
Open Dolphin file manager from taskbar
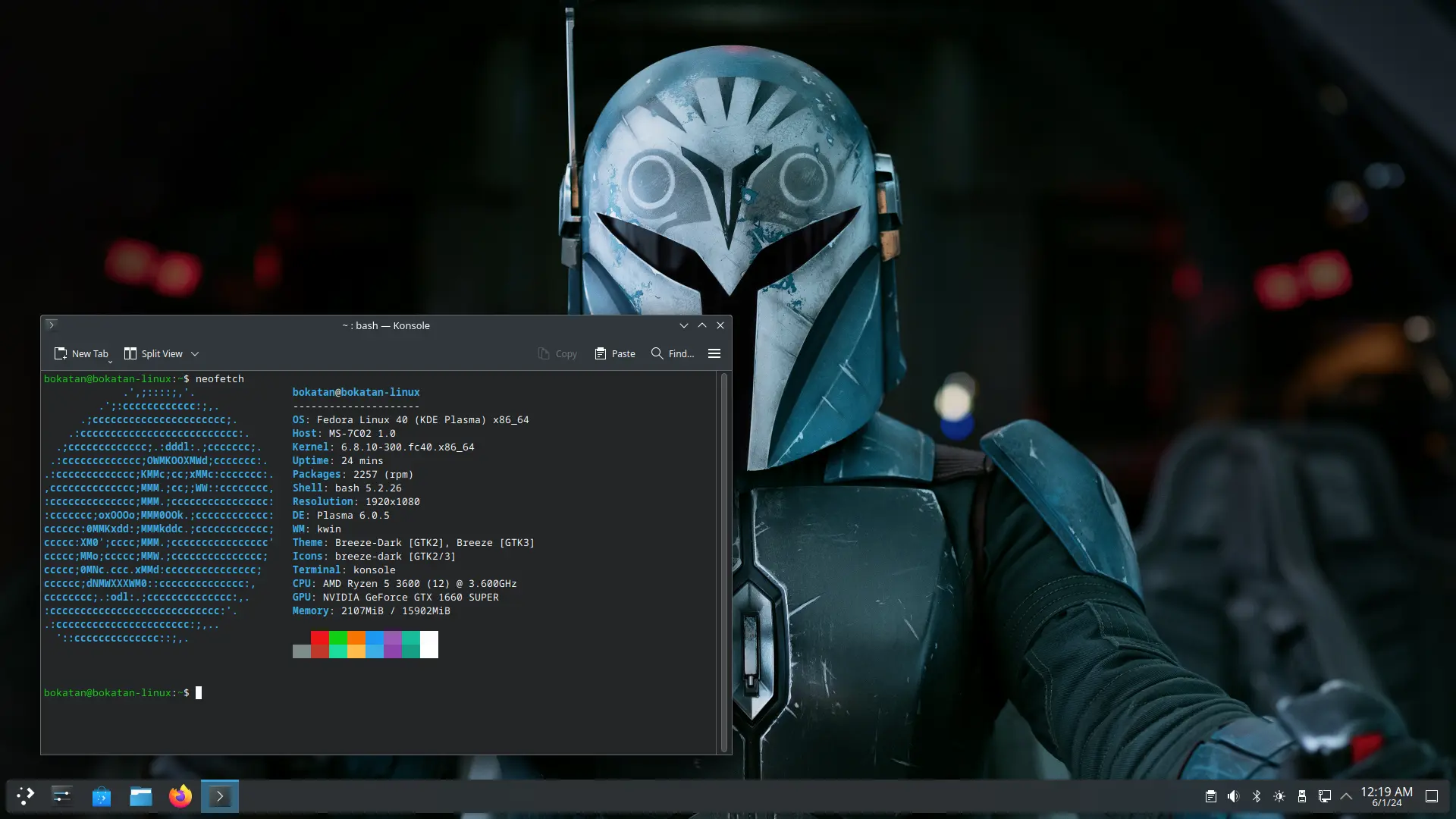coord(141,796)
